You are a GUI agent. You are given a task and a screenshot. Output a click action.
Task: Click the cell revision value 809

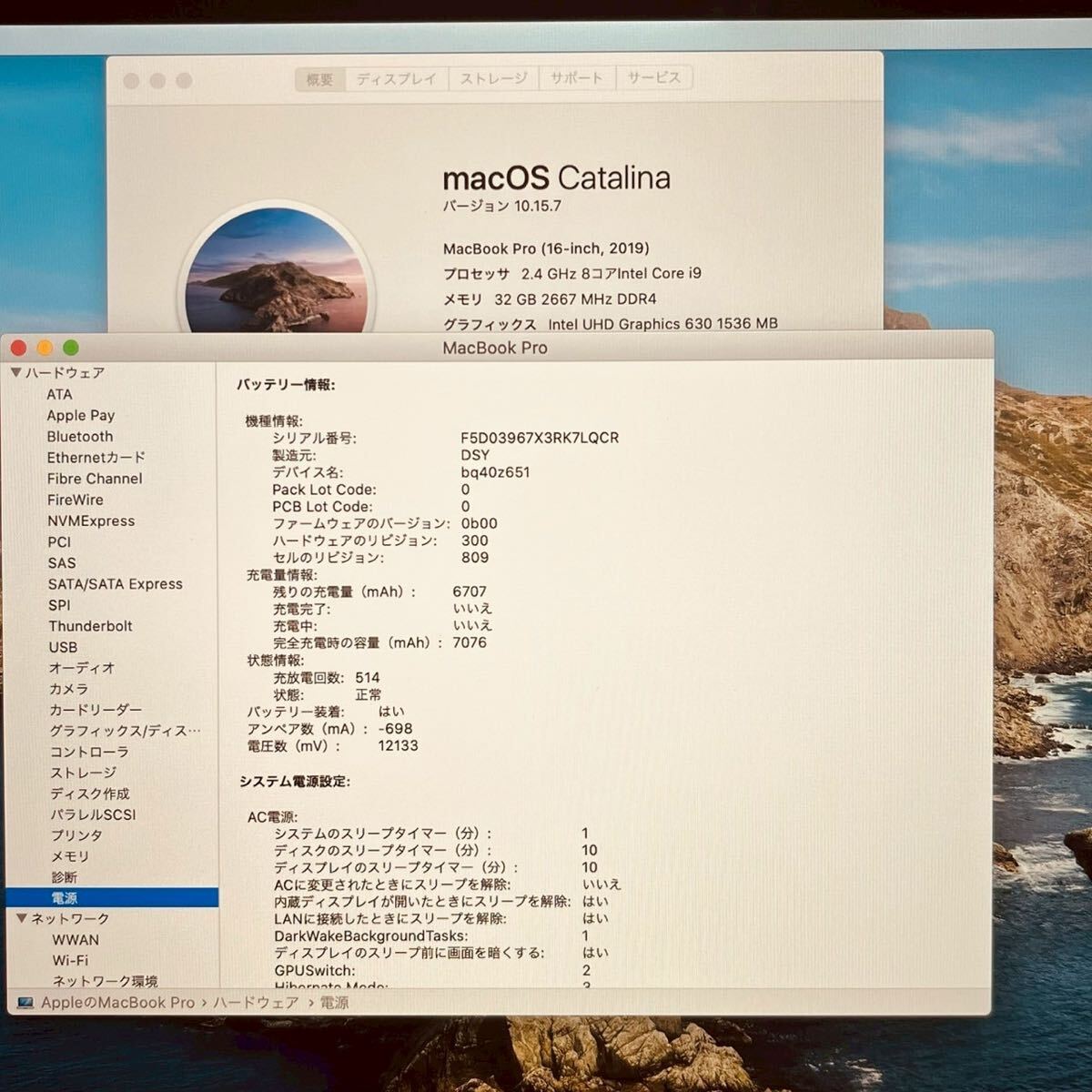pos(475,558)
